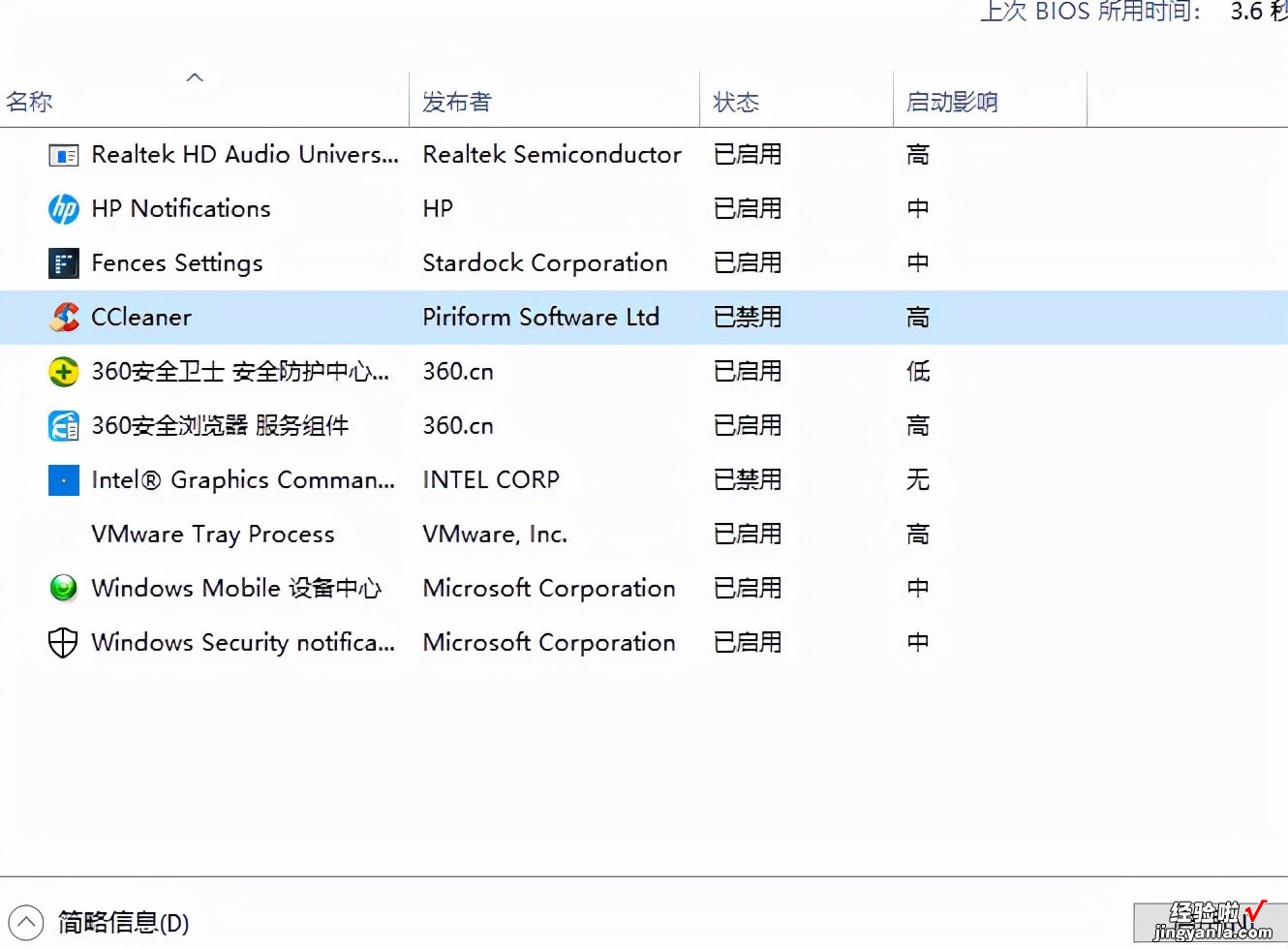Image resolution: width=1288 pixels, height=949 pixels.
Task: Click the Intel Graphics Command blue icon
Action: point(63,480)
